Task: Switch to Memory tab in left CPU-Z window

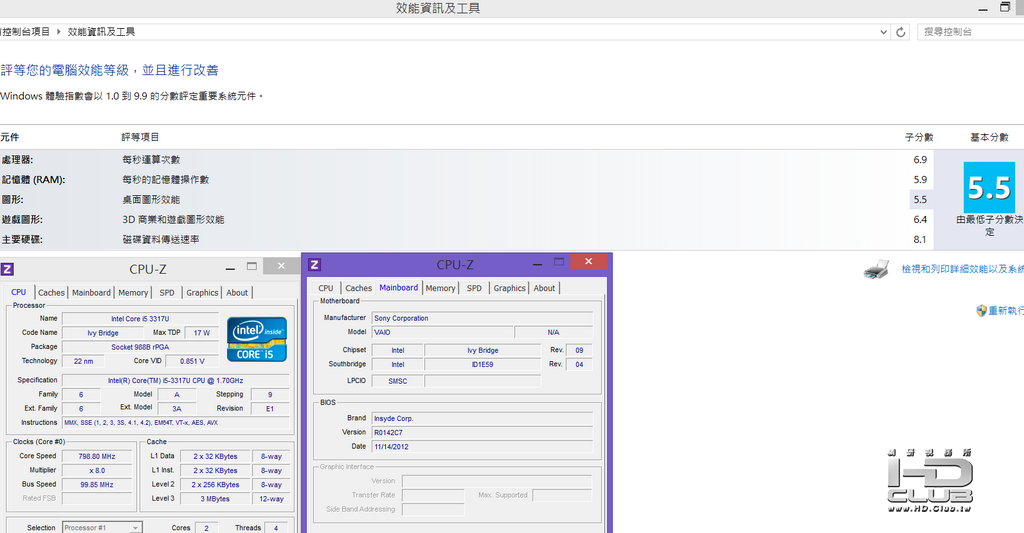Action: pos(133,293)
